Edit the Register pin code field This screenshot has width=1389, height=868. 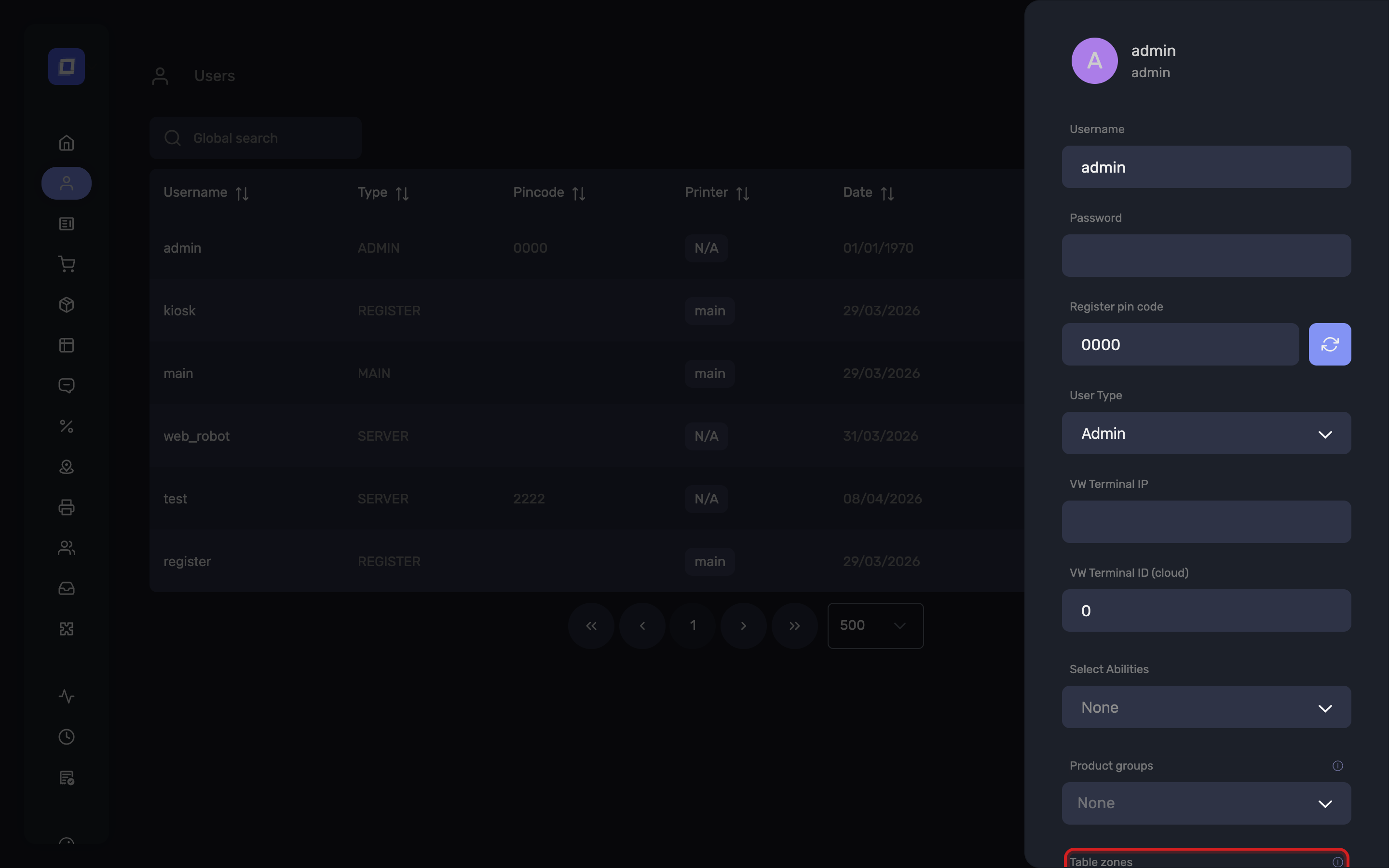[x=1180, y=344]
